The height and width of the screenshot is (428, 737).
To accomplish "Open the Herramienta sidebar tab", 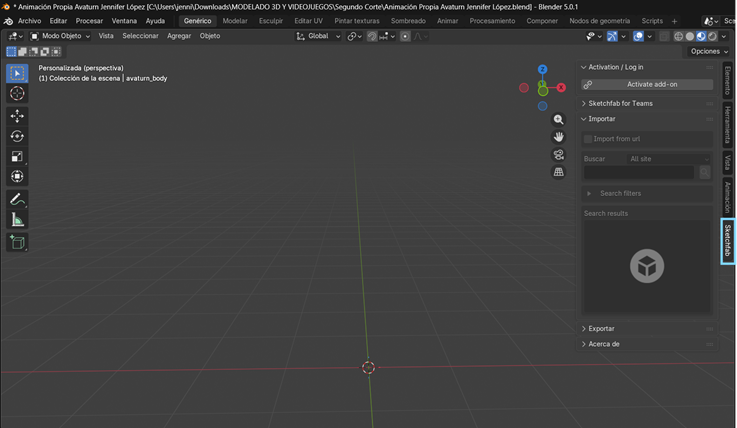I will click(x=728, y=125).
